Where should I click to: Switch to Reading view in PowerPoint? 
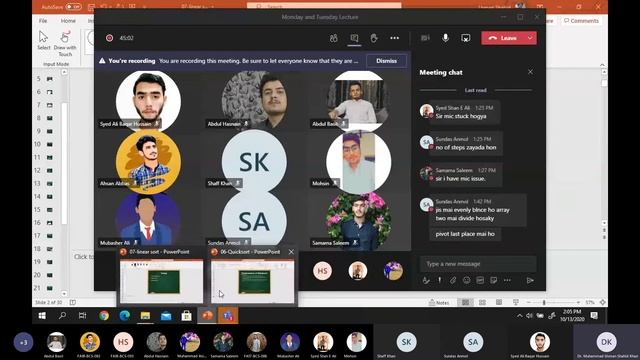(499, 302)
